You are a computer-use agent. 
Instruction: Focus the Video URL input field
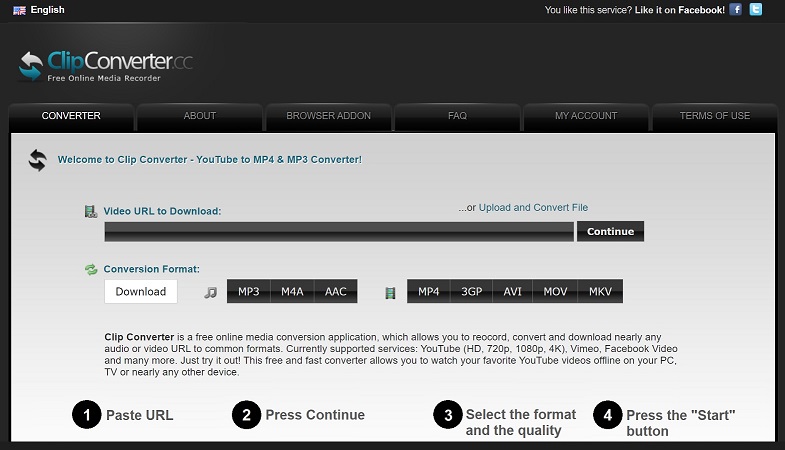pos(339,232)
